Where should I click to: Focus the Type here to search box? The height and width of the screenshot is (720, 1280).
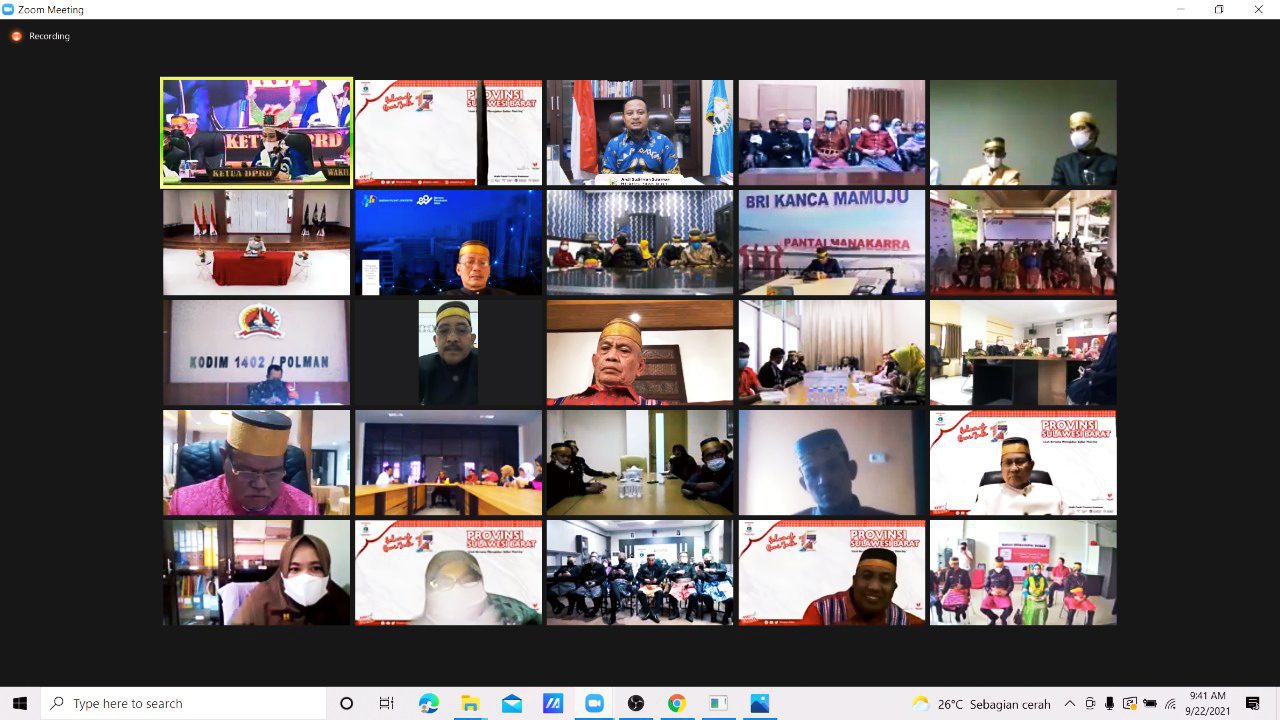click(x=184, y=703)
